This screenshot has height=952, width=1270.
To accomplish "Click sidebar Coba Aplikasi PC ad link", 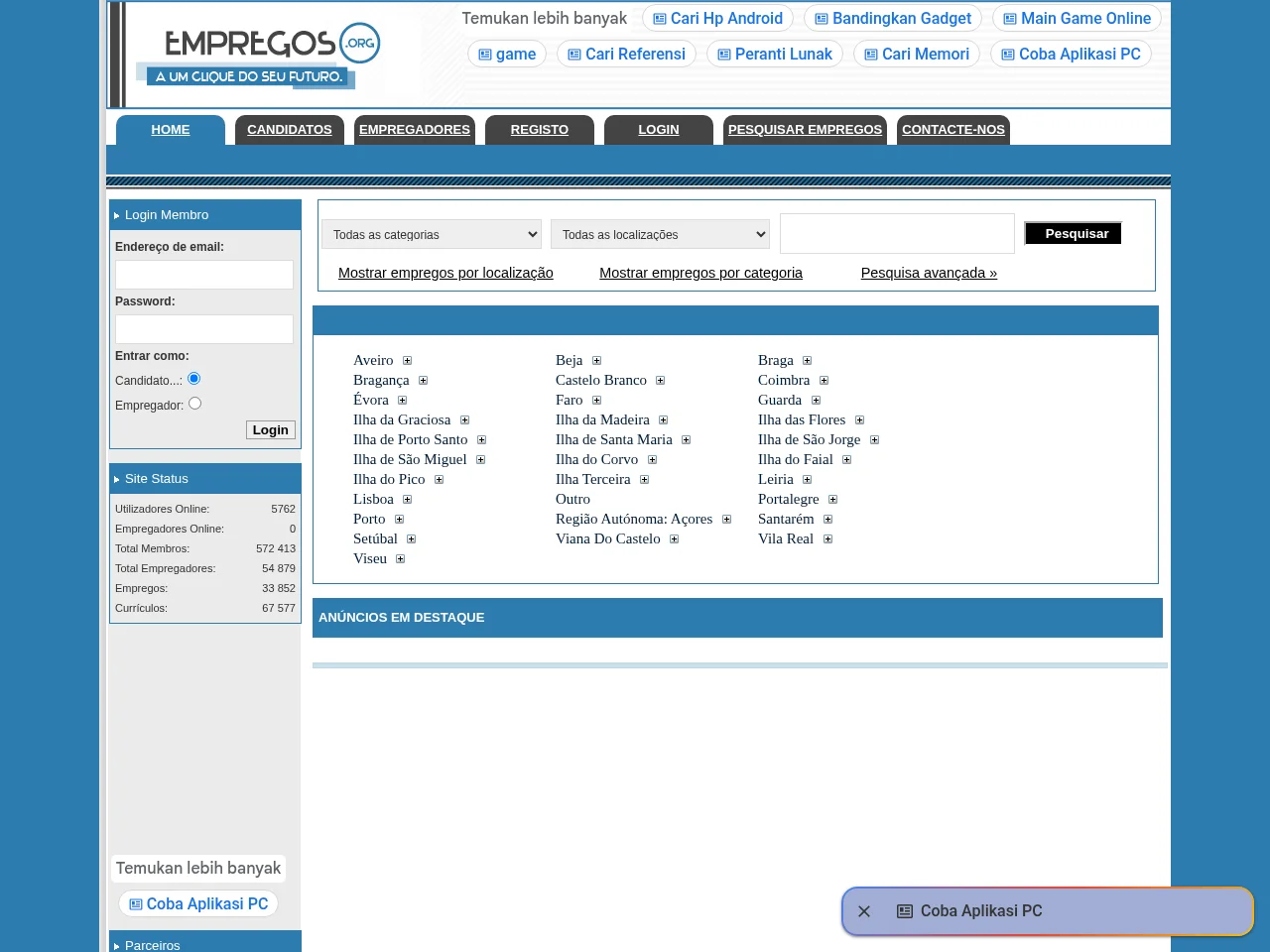I will click(x=198, y=904).
